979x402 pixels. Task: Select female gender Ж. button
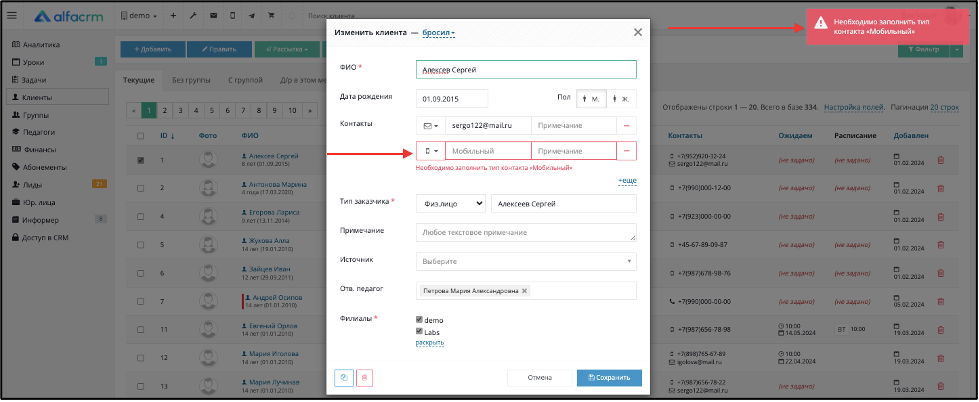(622, 99)
